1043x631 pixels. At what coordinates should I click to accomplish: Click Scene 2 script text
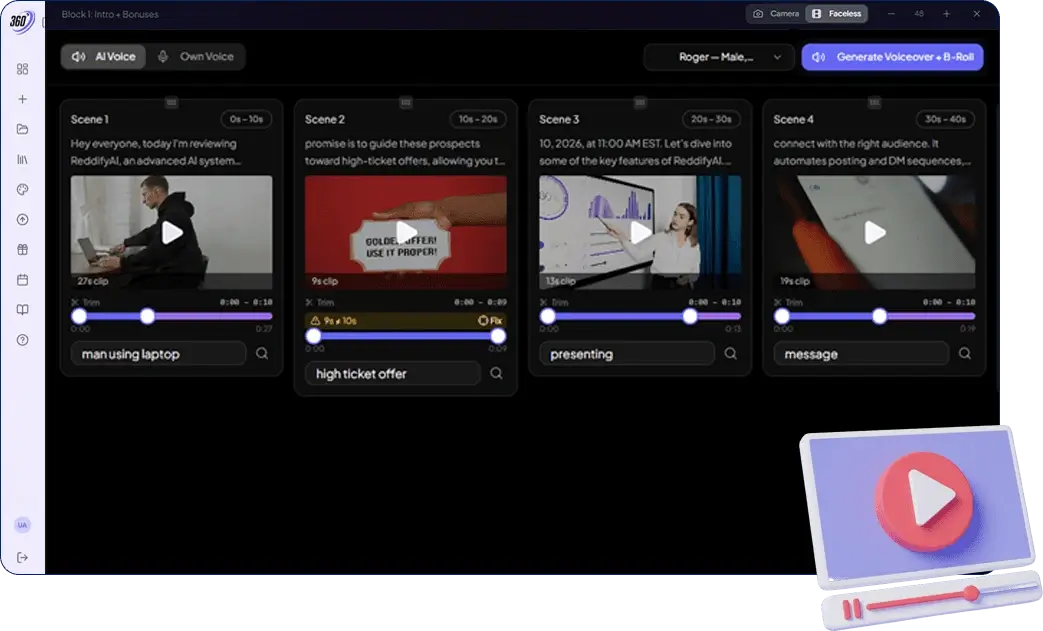(404, 152)
